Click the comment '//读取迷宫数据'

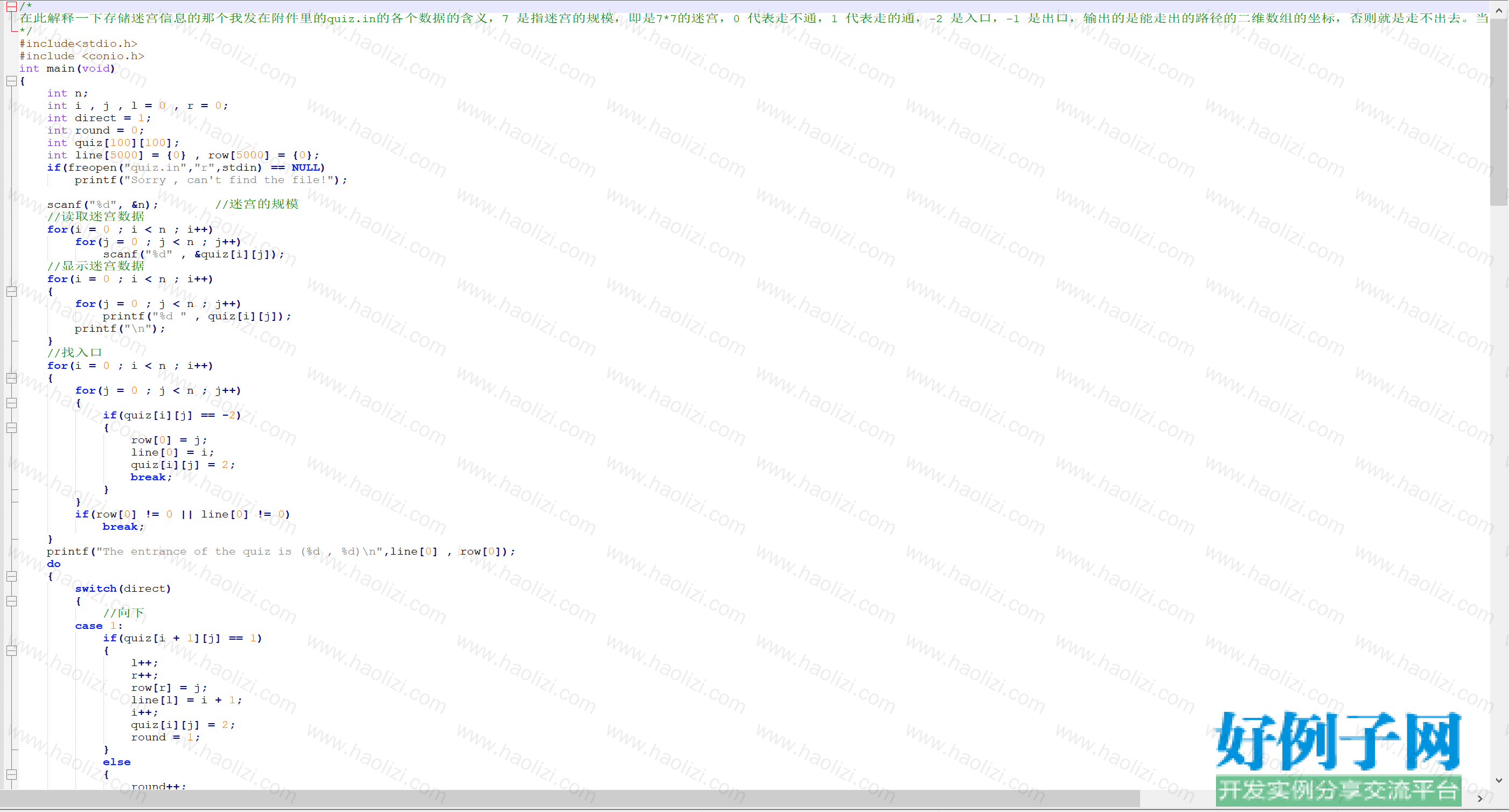(x=95, y=217)
